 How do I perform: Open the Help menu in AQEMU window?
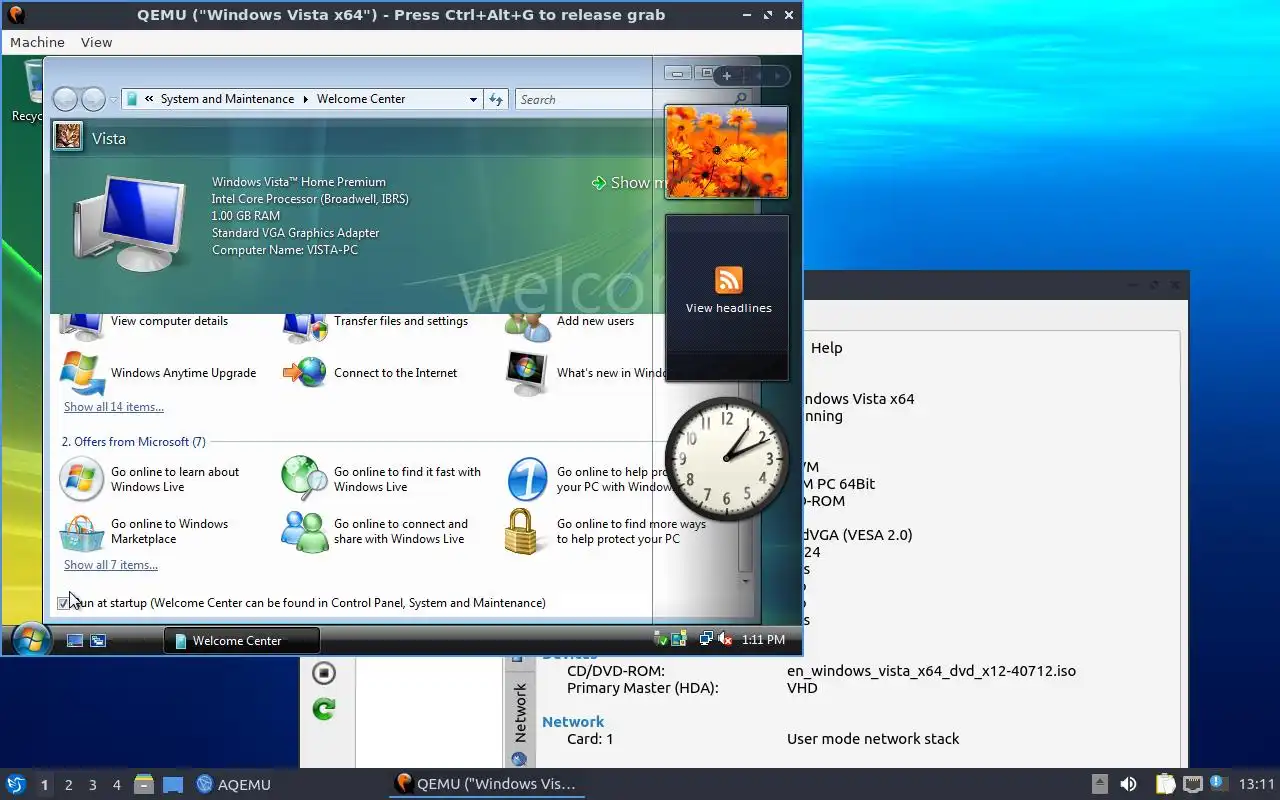click(826, 348)
